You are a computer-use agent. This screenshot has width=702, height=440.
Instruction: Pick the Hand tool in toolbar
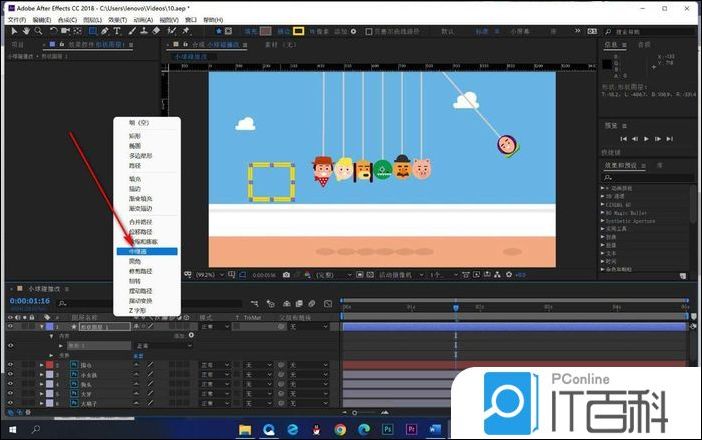click(x=25, y=31)
